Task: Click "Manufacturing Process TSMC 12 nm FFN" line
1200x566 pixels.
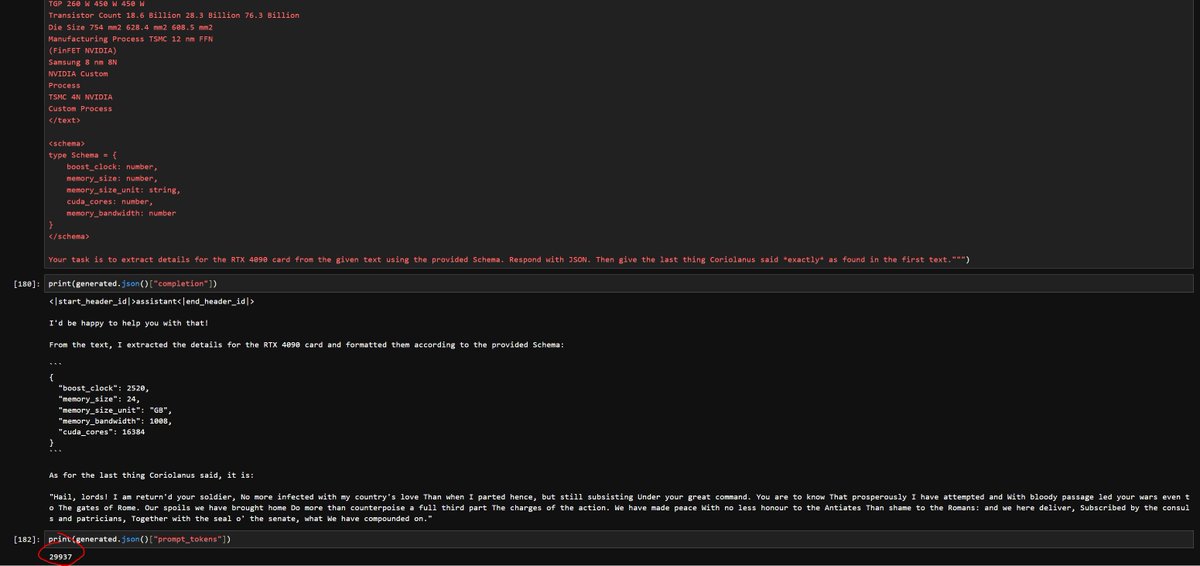Action: [130, 39]
